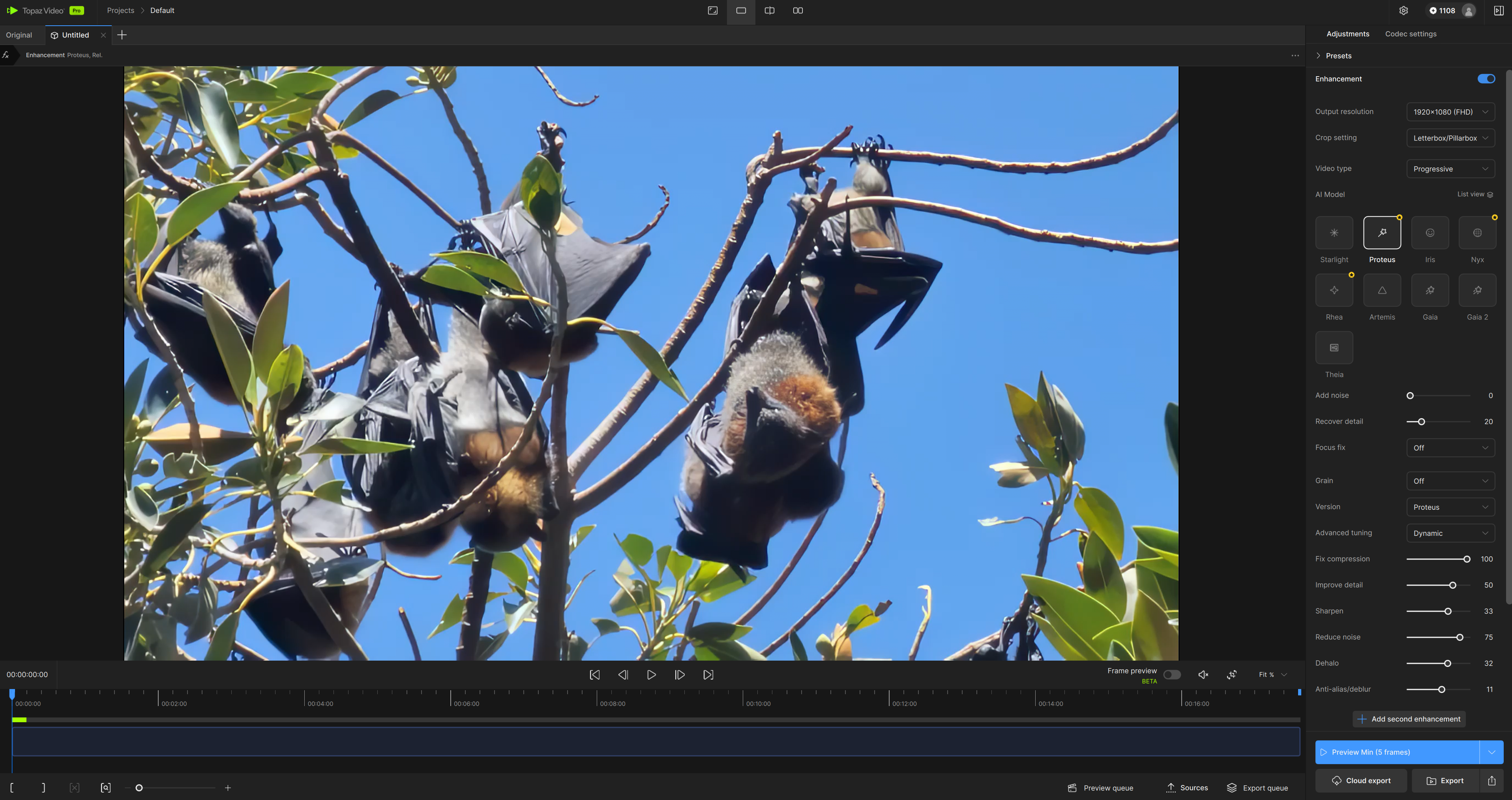Viewport: 1512px width, 800px height.
Task: Step forward one frame
Action: tap(680, 675)
